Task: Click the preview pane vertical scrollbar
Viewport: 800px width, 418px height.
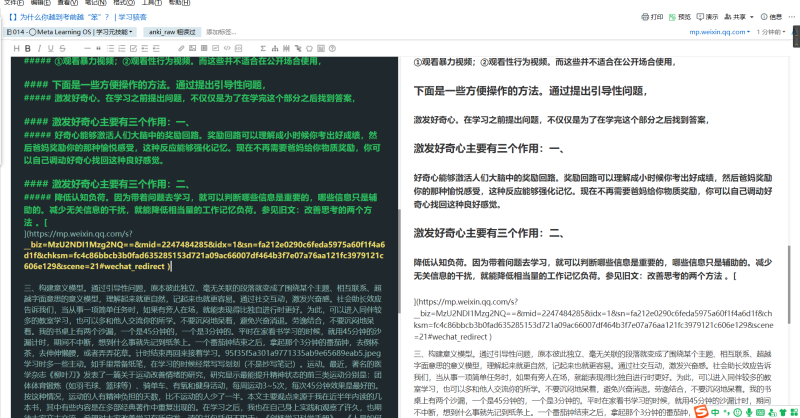Action: 789,284
